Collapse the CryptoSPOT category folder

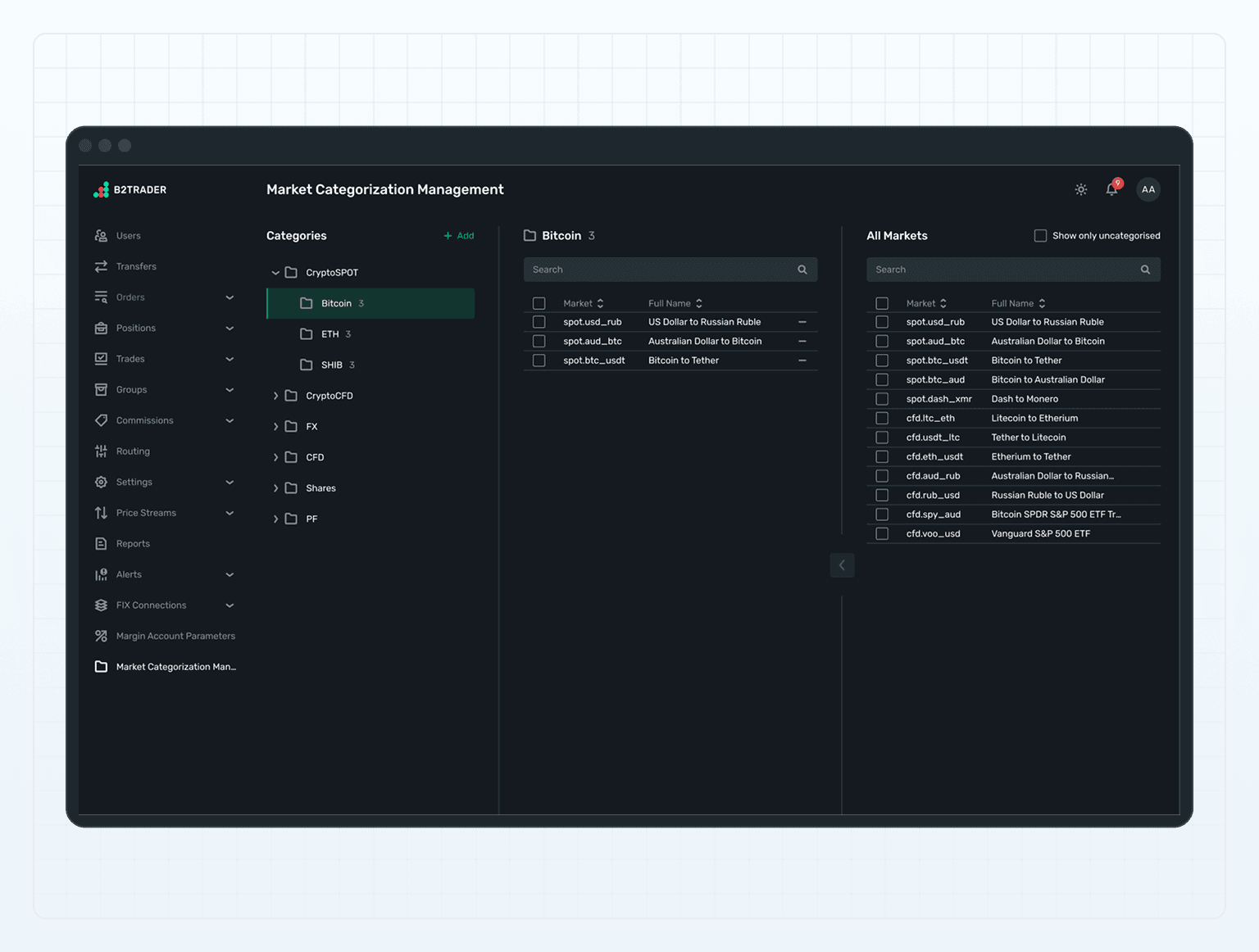tap(275, 273)
